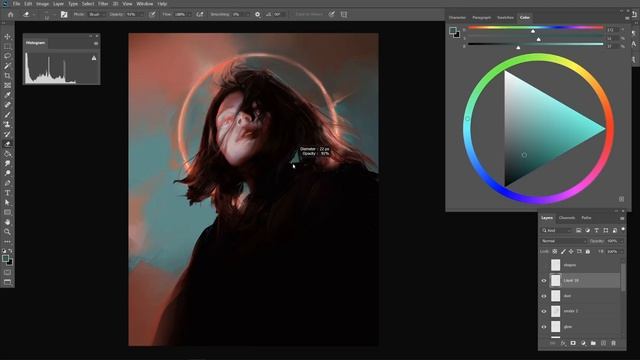Delete layer using the trash icon
Screen dimensions: 640x360
[613, 343]
